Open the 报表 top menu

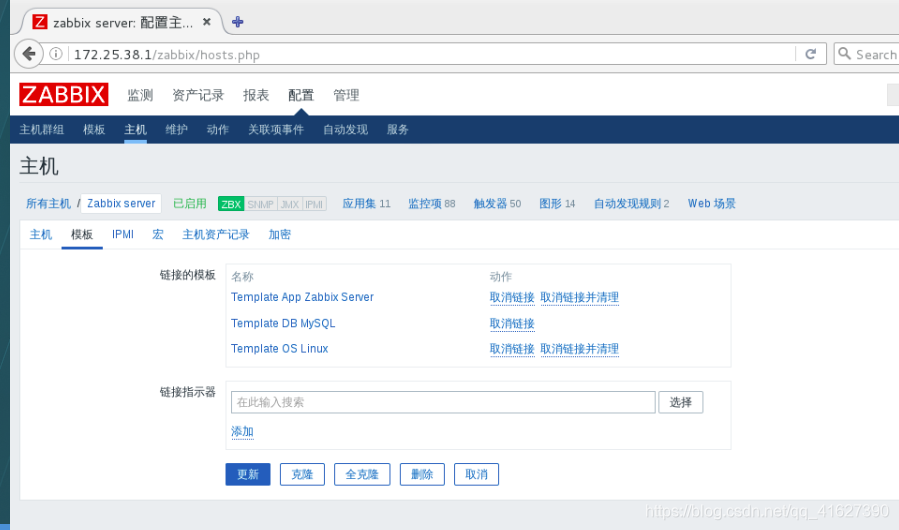[x=256, y=95]
